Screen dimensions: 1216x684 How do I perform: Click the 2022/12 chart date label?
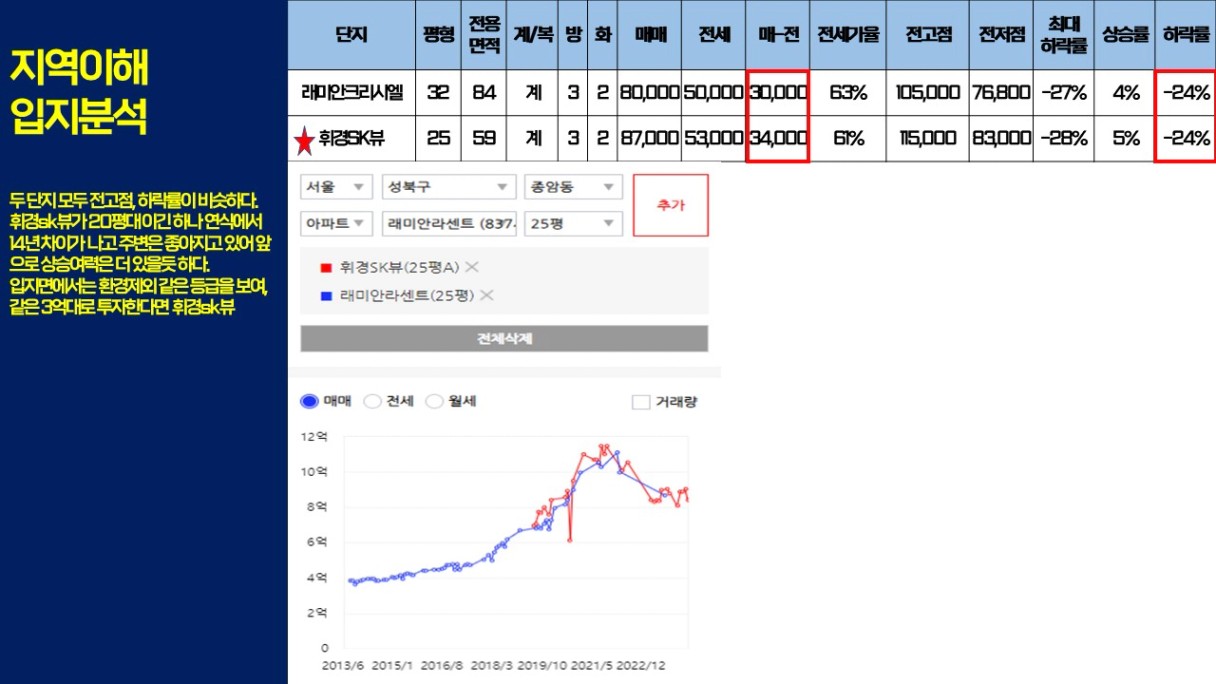coord(641,665)
